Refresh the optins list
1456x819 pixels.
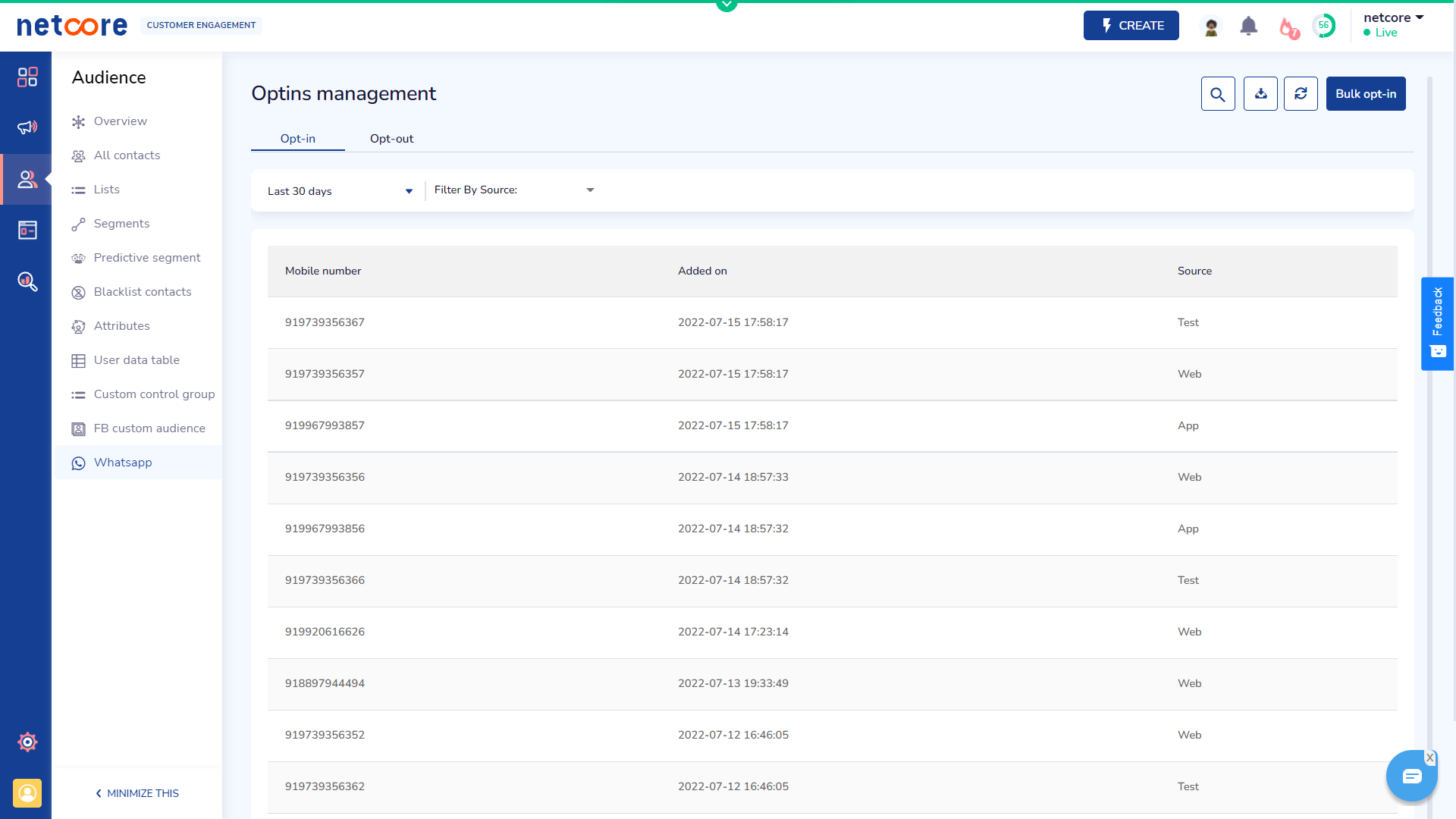point(1301,94)
